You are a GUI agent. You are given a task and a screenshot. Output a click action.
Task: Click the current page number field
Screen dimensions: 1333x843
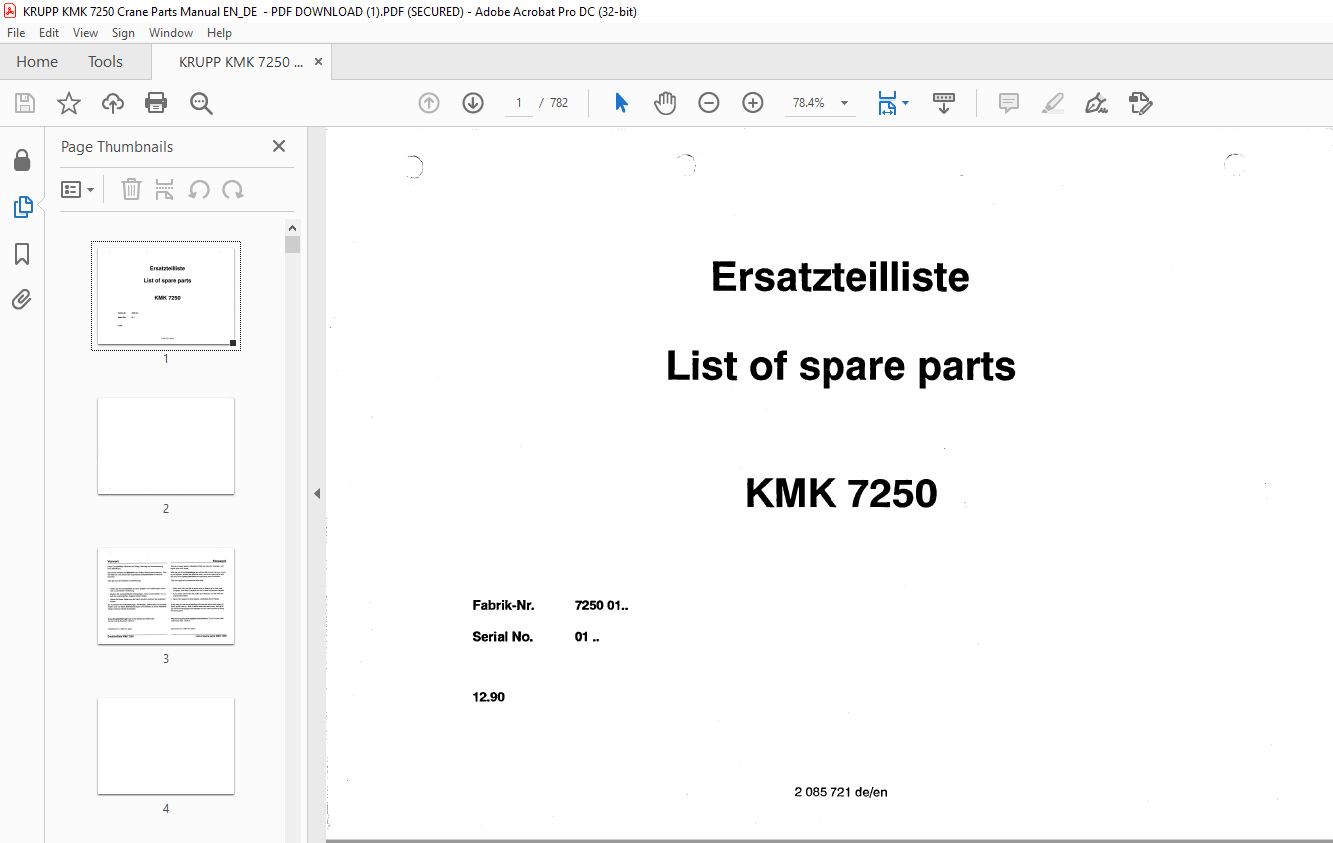pos(519,103)
